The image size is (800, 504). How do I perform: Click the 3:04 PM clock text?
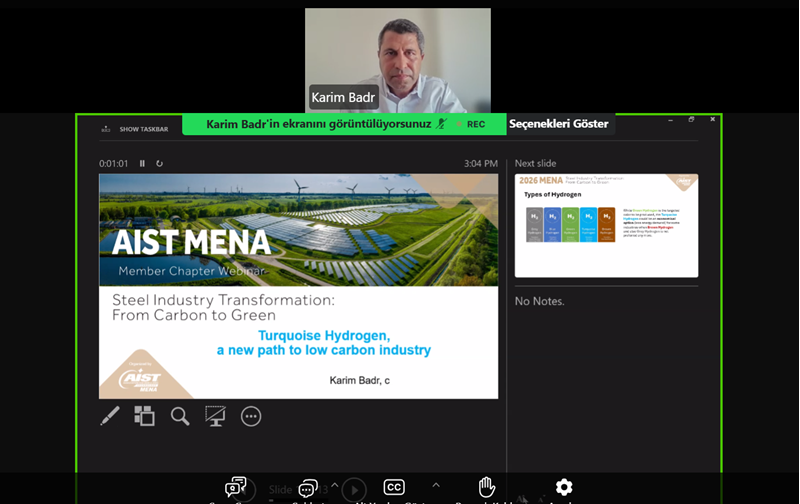click(x=481, y=164)
